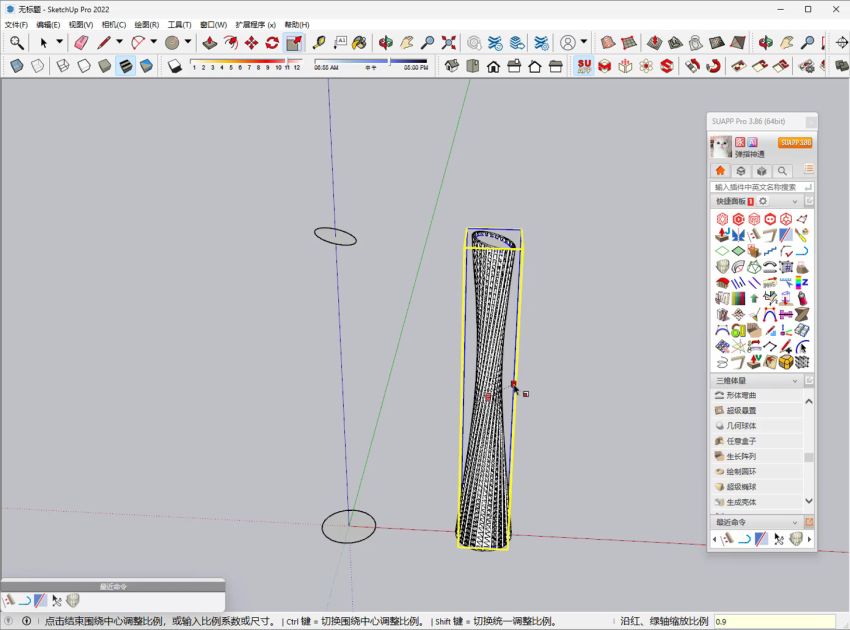
Task: Enable Hidden Line face style
Action: coord(83,66)
